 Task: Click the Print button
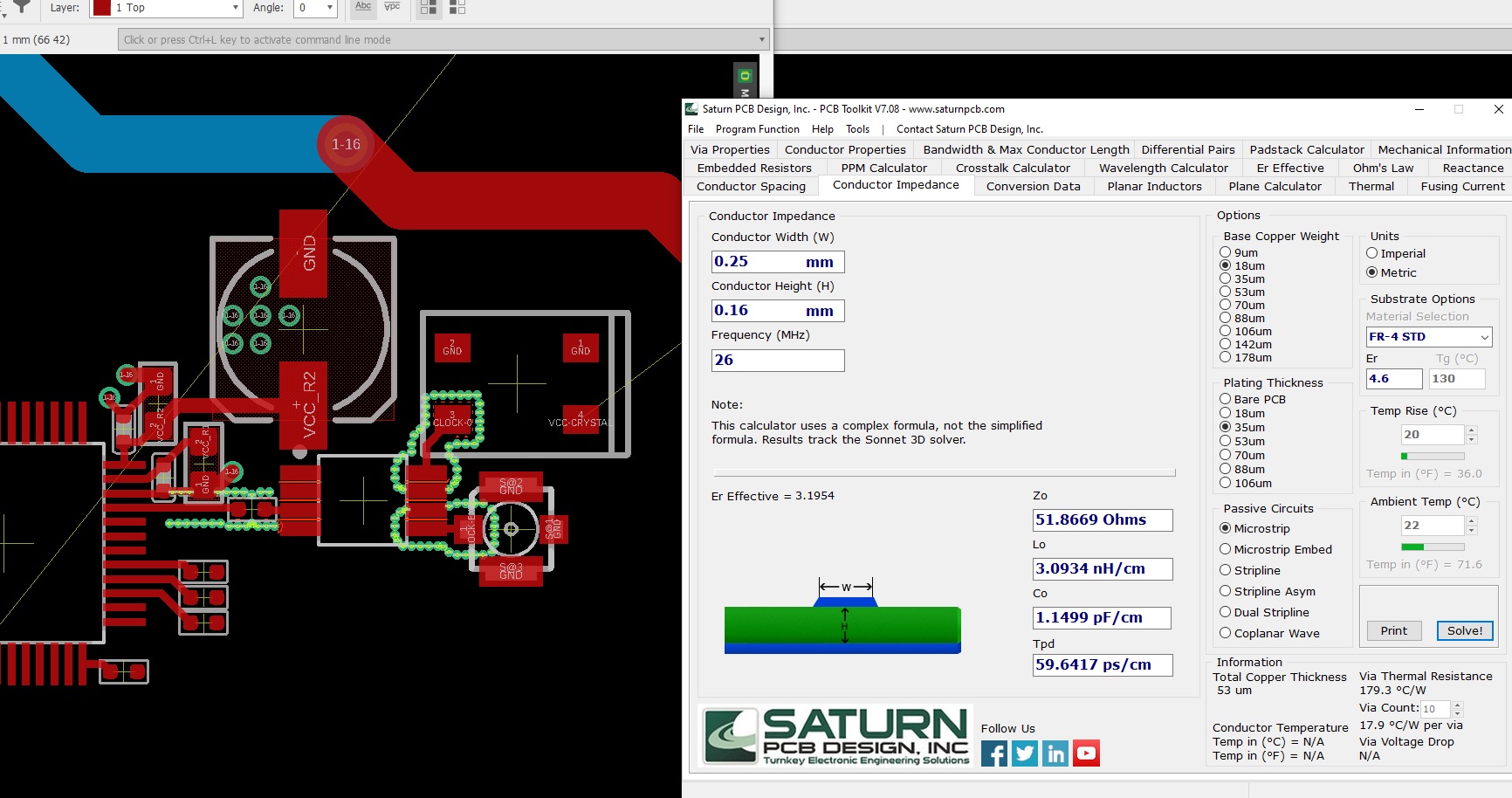click(1393, 630)
